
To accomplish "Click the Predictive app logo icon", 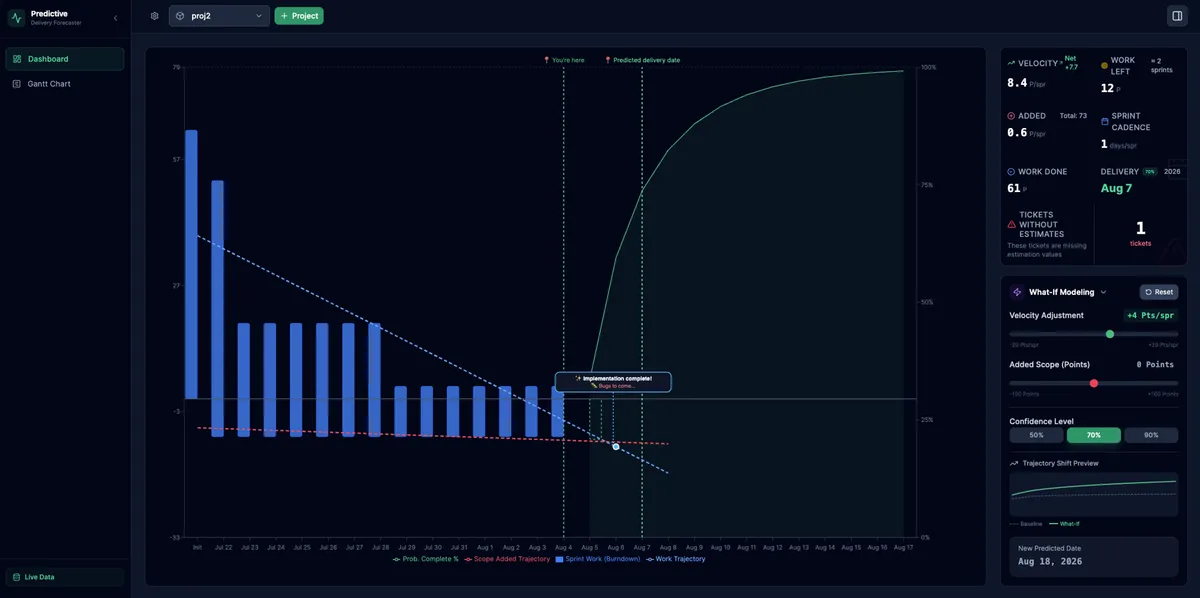I will click(x=16, y=17).
